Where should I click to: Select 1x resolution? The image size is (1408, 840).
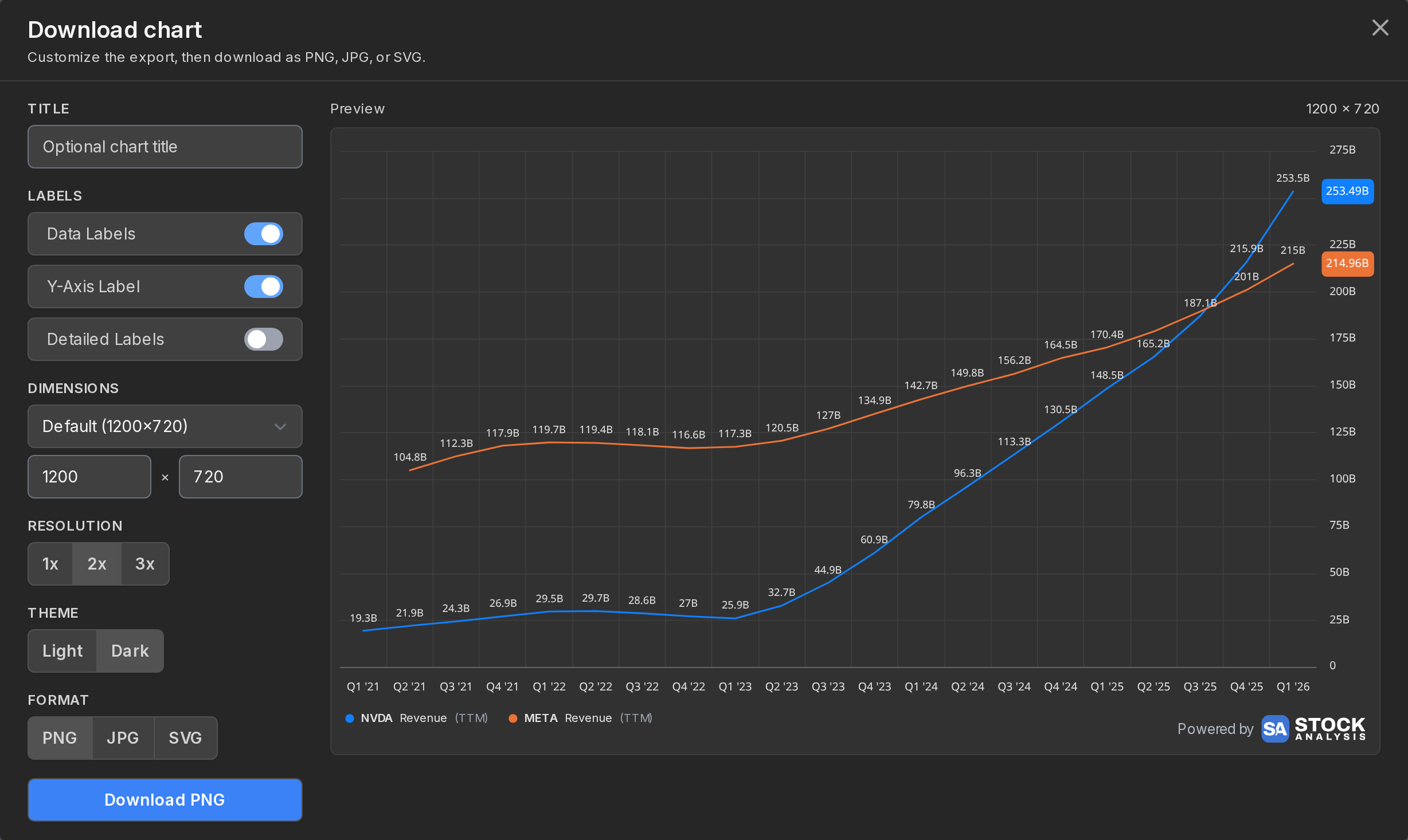pos(50,564)
